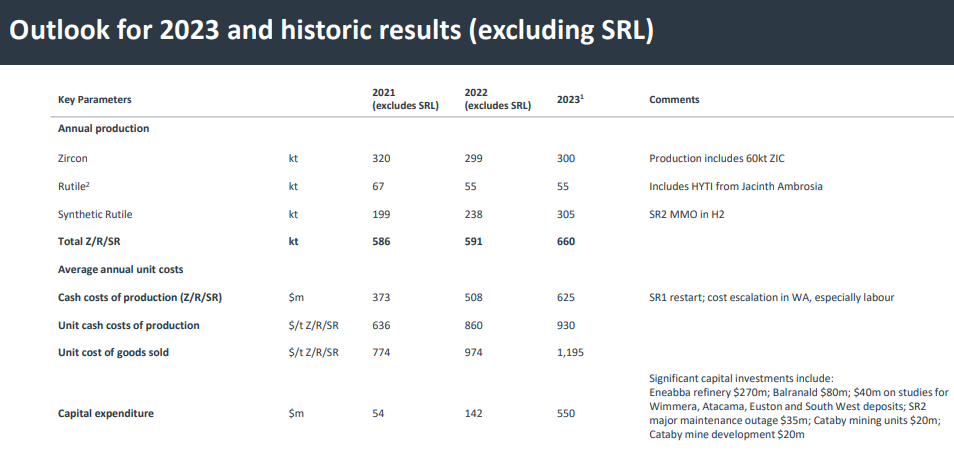This screenshot has width=954, height=453.
Task: Click the 'Unit cash costs of production' label
Action: click(x=129, y=325)
